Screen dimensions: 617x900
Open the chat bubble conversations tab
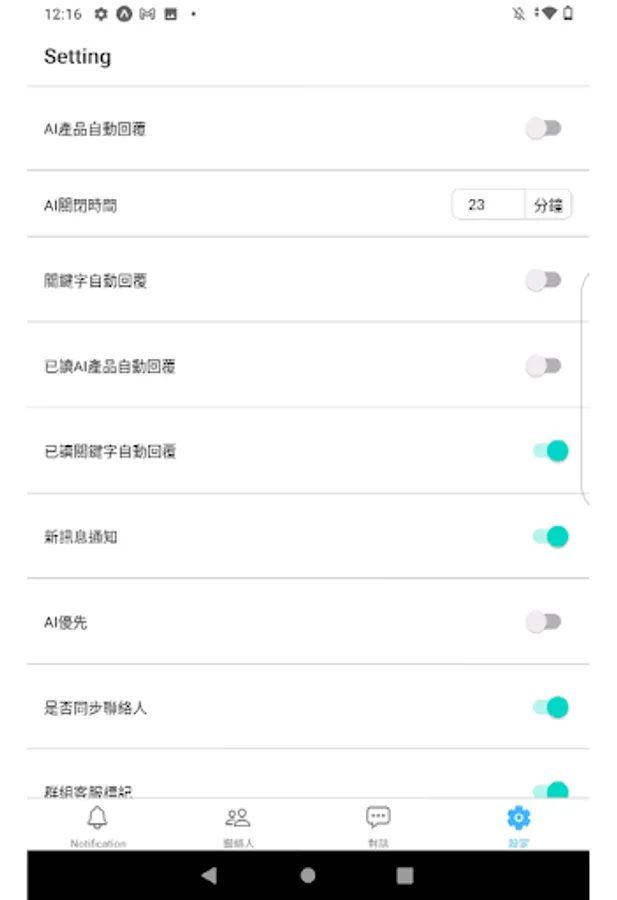378,825
